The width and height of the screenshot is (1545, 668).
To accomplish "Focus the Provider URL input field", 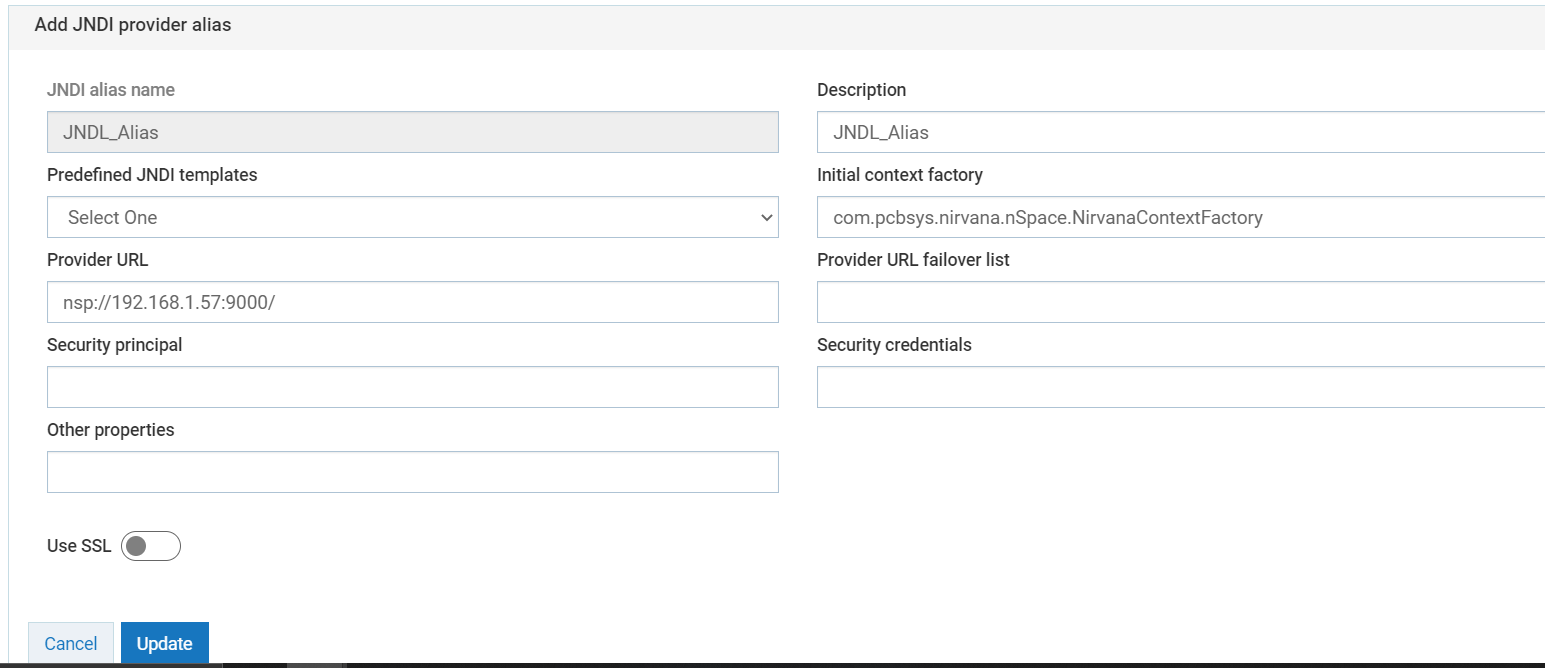I will click(412, 302).
